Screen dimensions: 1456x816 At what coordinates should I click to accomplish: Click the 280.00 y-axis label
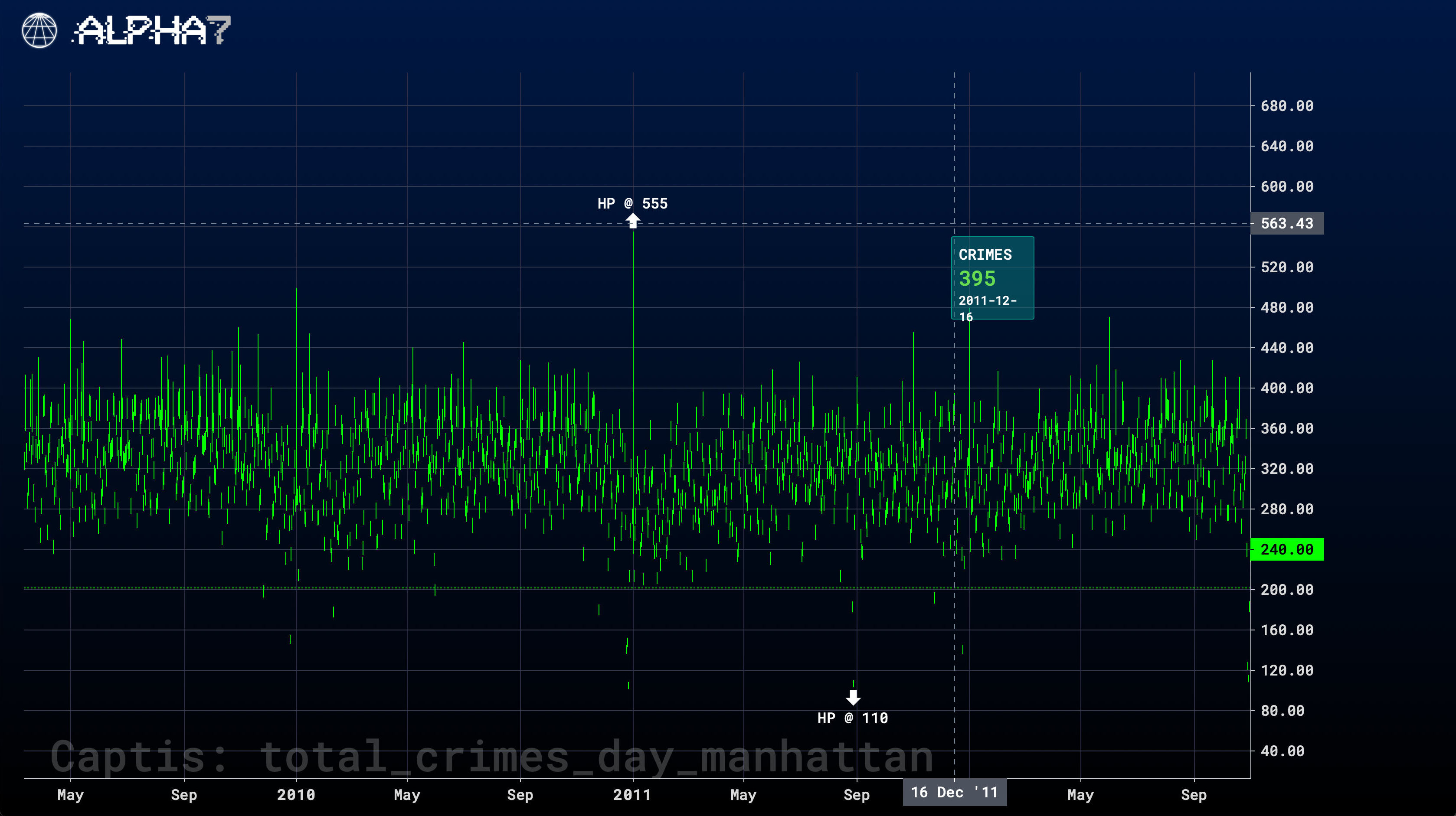[1287, 509]
